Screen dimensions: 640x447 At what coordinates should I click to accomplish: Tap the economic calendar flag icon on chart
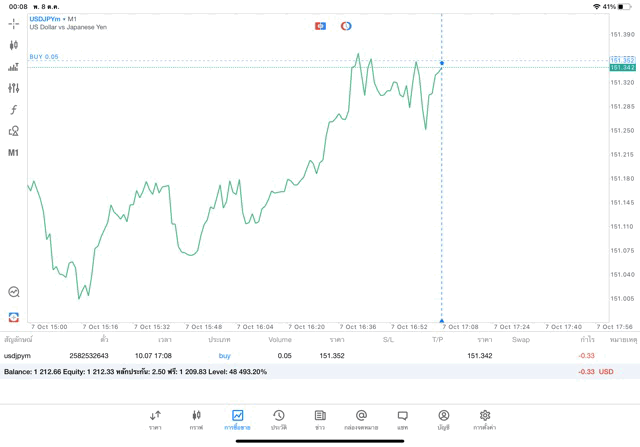coord(320,25)
